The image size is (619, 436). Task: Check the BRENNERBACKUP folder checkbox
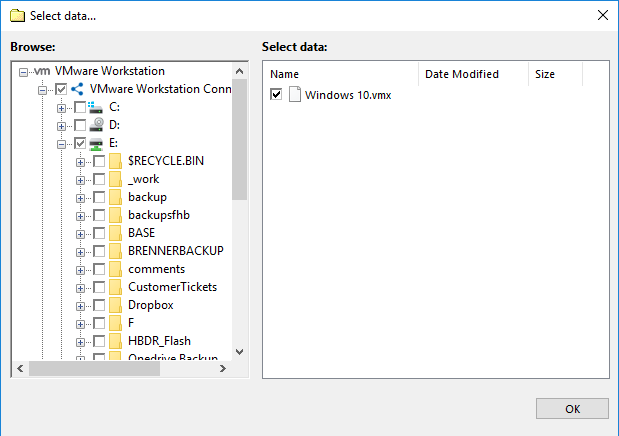point(99,251)
